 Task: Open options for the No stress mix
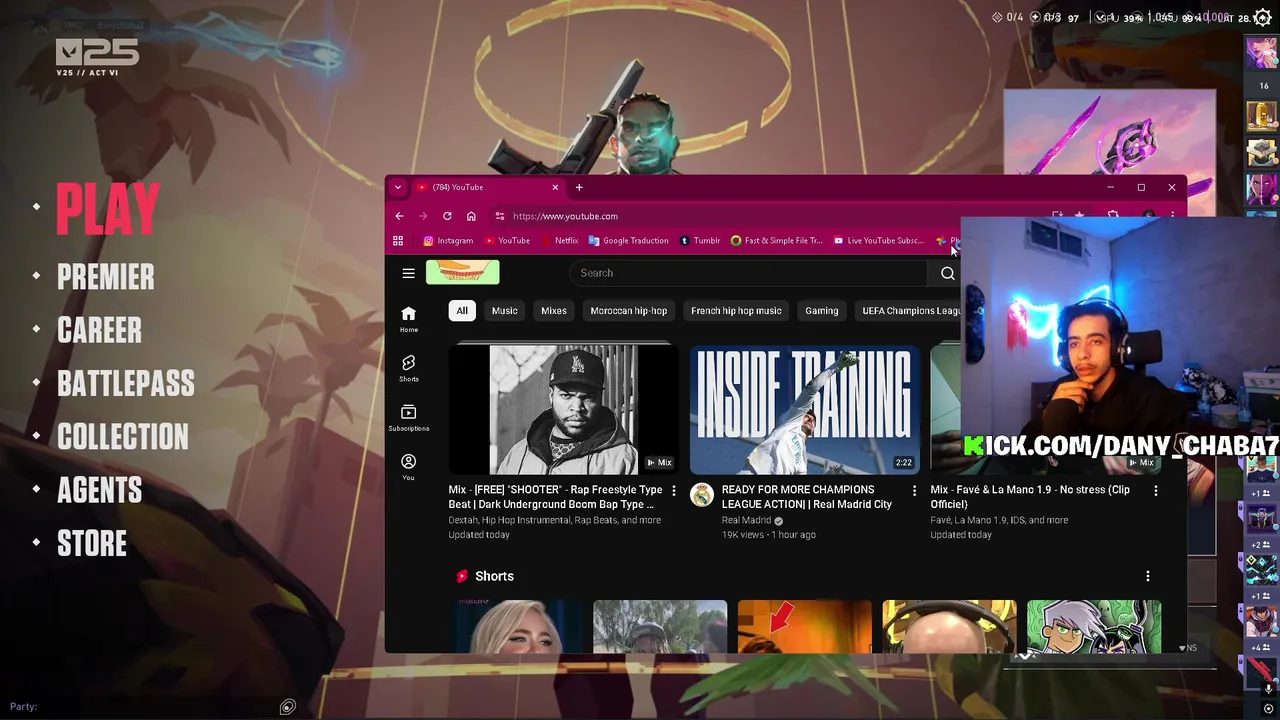coord(1156,491)
